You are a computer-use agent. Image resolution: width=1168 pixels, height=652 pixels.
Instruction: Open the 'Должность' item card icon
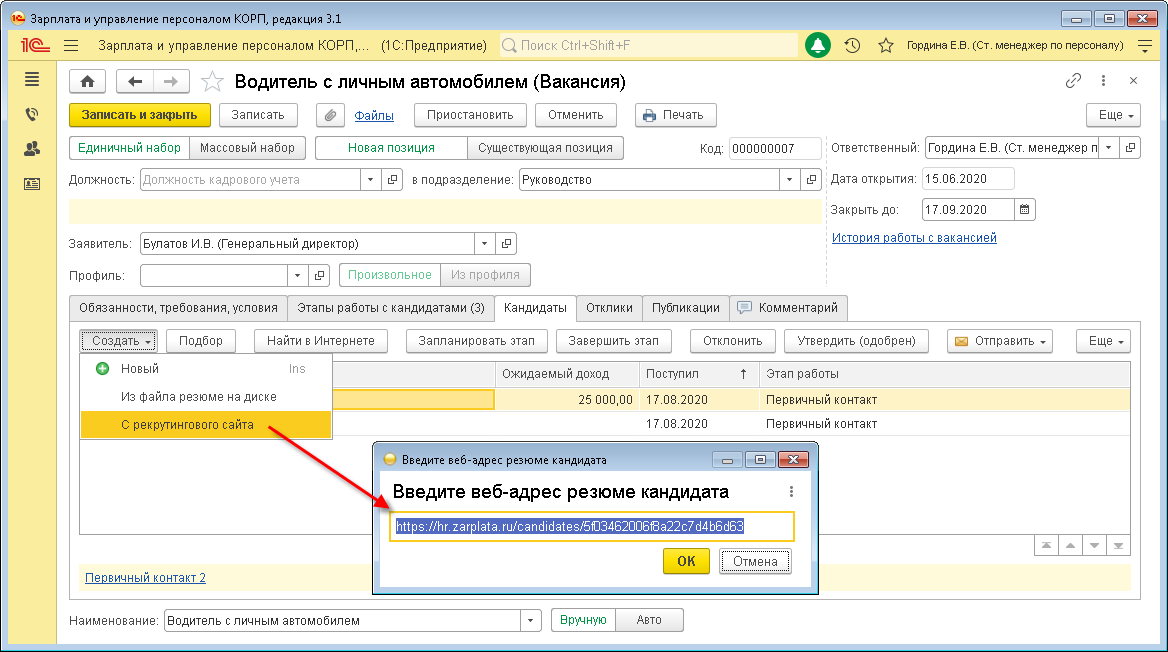tap(393, 180)
